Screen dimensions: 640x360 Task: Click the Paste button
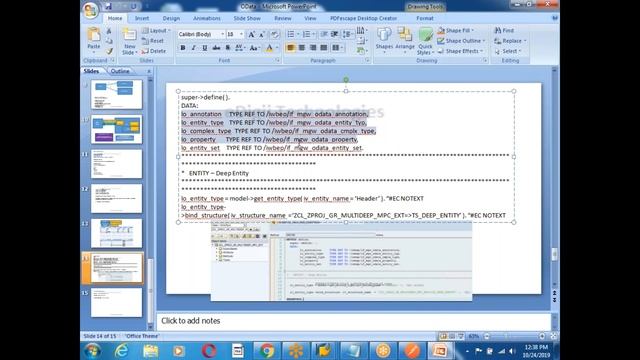click(x=94, y=40)
